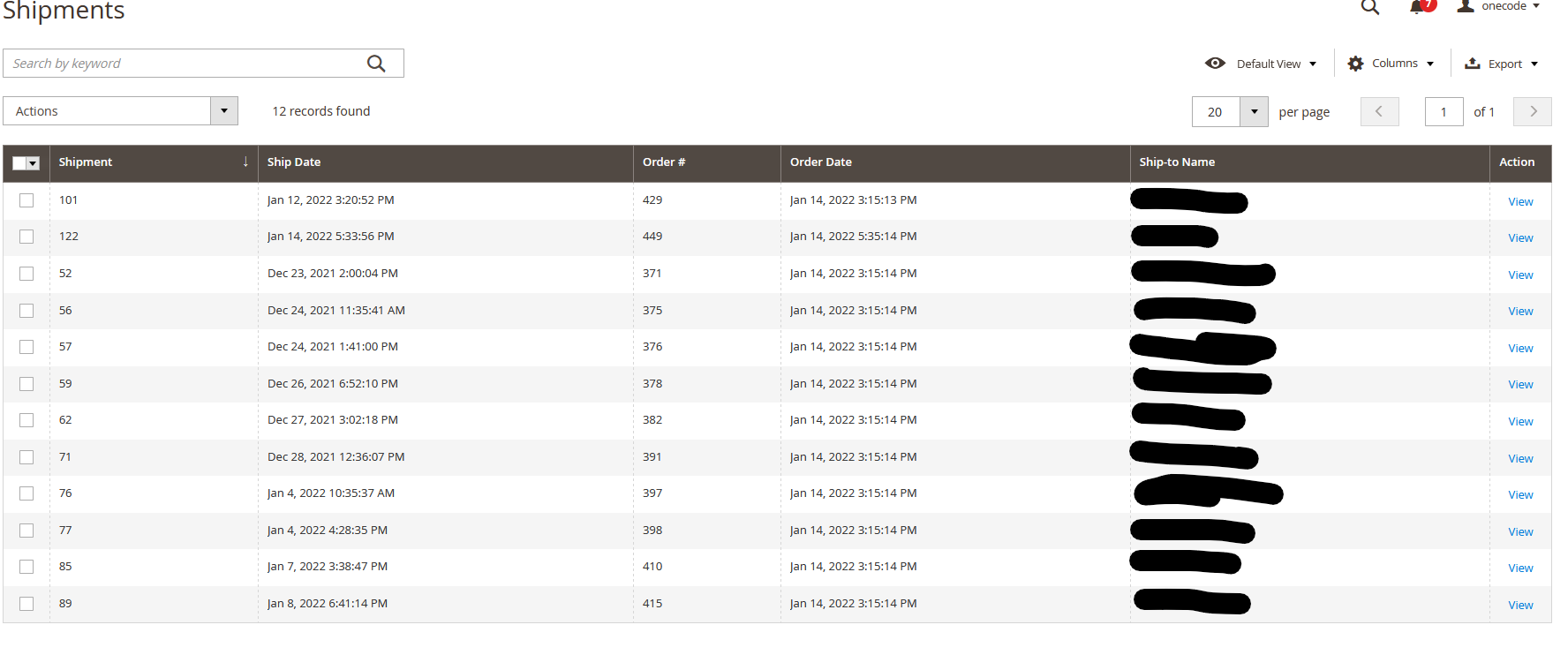Select checkbox for shipment 71
This screenshot has width=1568, height=670.
pyautogui.click(x=26, y=457)
